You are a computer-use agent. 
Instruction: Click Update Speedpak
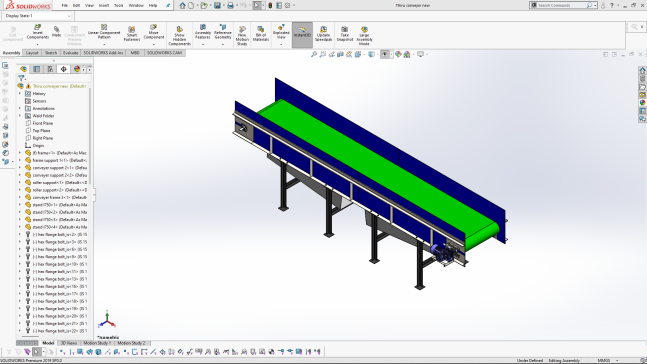[324, 34]
